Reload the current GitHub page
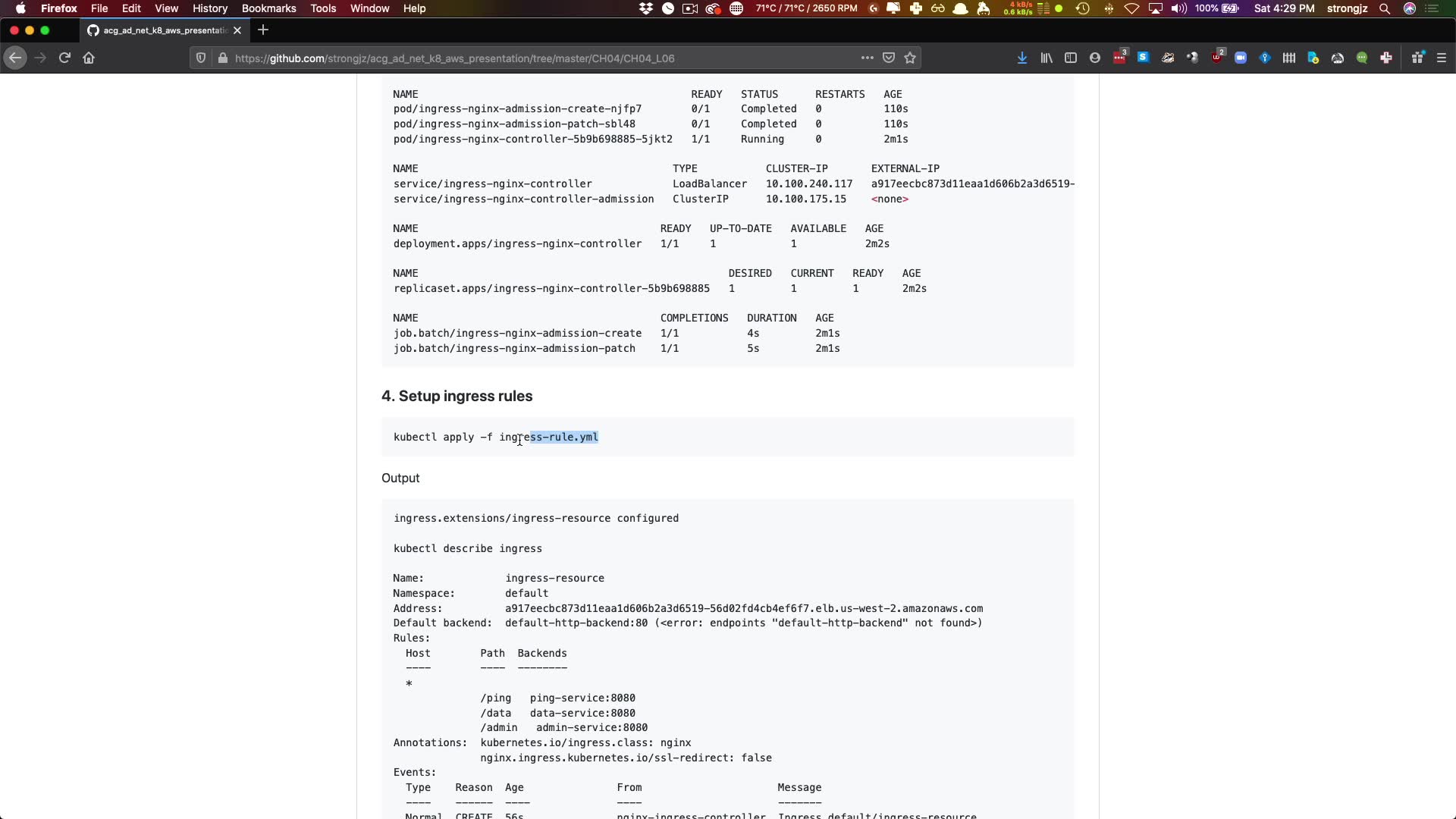 [64, 58]
